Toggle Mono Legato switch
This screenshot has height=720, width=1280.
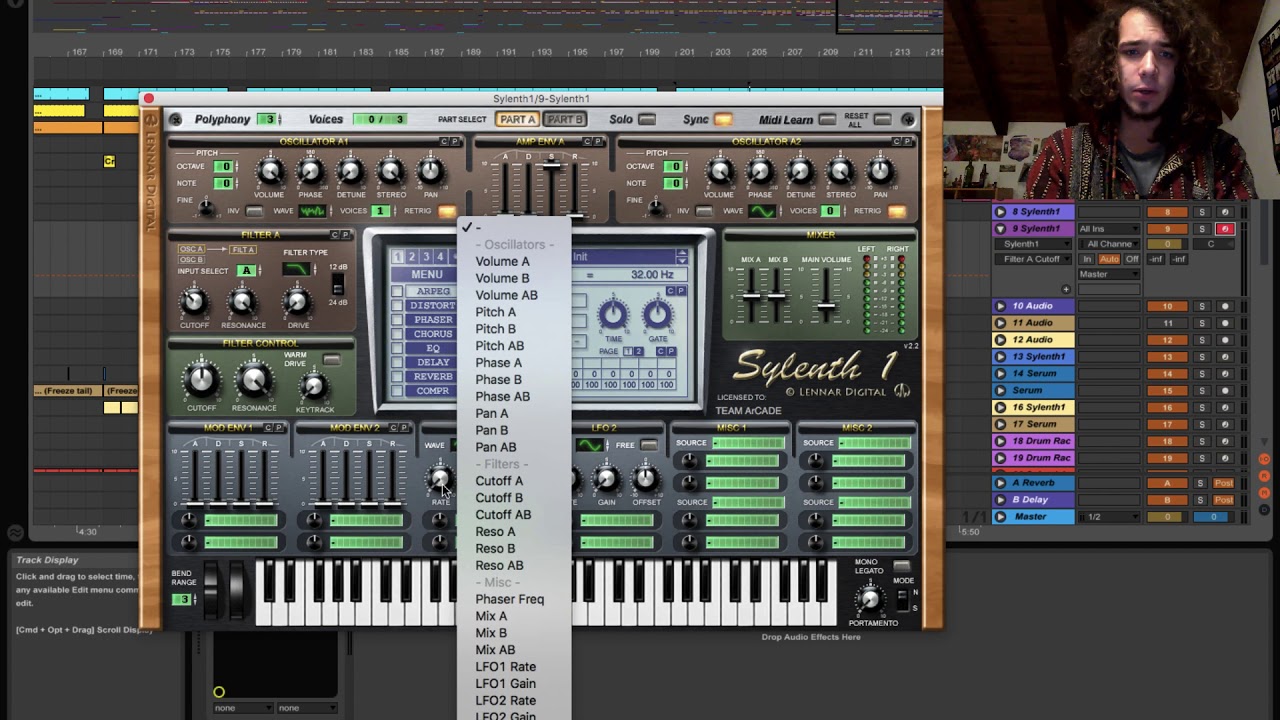tap(902, 567)
